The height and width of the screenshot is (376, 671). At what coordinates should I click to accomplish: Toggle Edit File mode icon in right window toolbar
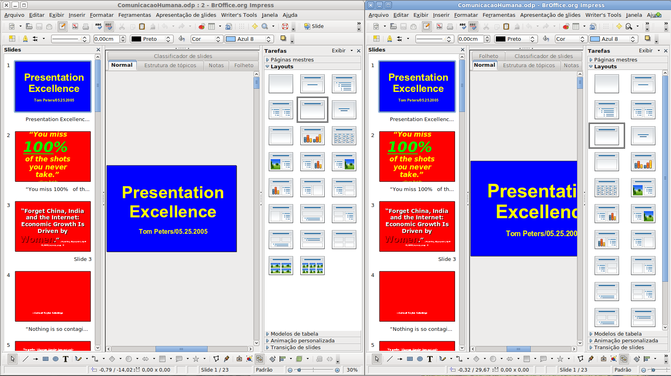click(x=427, y=27)
